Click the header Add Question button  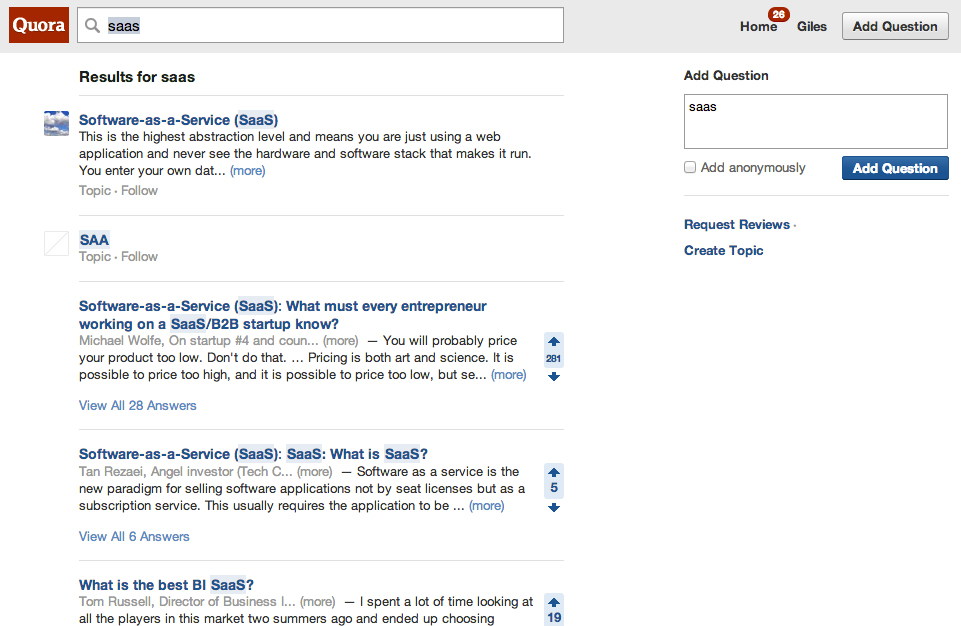click(895, 26)
